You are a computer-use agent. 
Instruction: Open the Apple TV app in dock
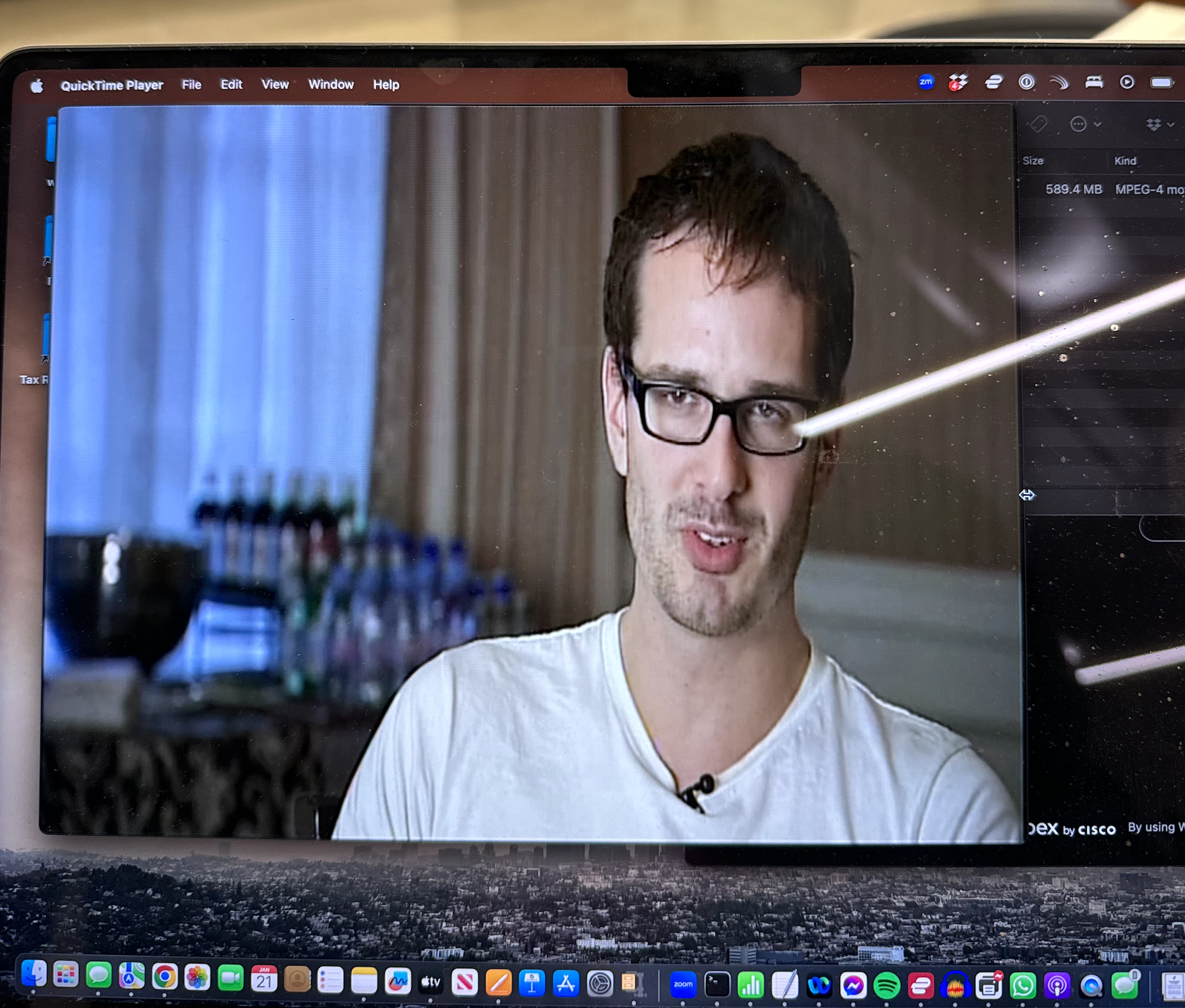coord(431,982)
